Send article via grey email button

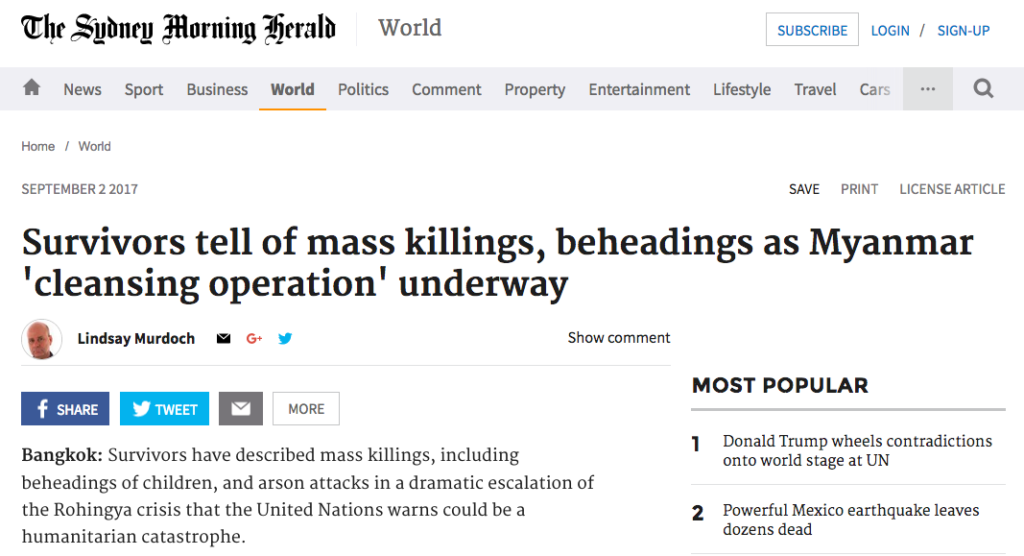coord(241,409)
